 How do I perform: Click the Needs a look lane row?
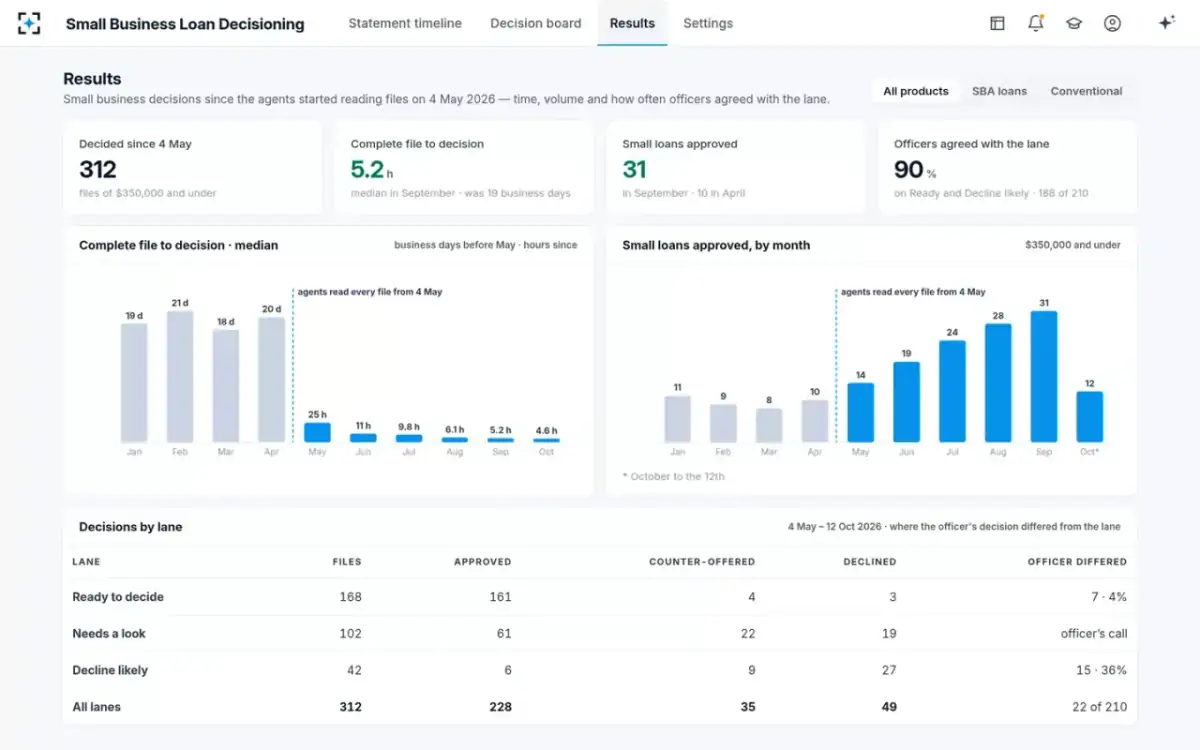click(600, 633)
